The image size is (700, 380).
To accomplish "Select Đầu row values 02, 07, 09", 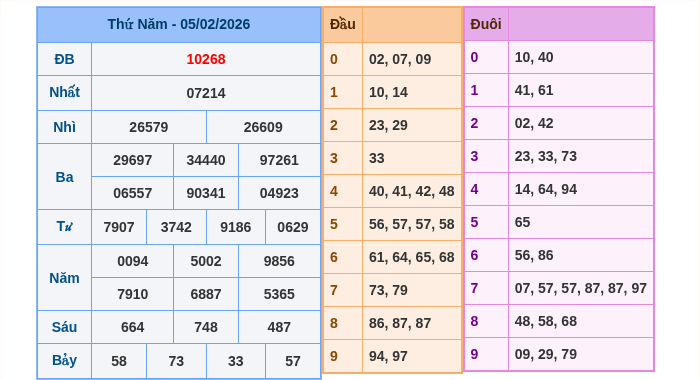I will click(x=400, y=59).
